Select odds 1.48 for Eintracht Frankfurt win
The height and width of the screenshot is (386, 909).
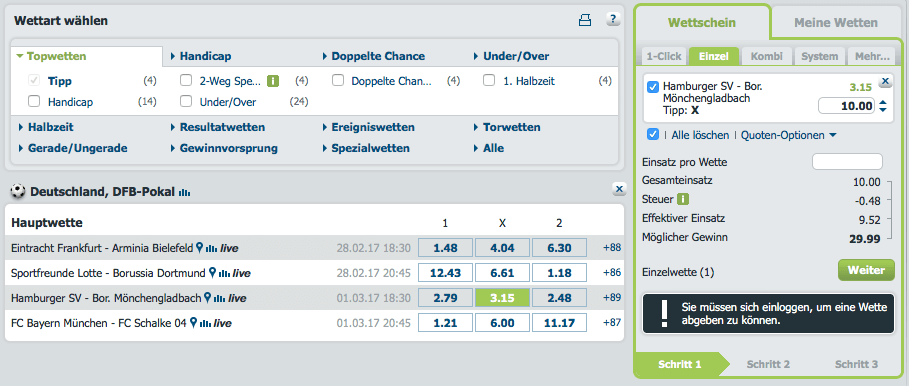(x=445, y=248)
